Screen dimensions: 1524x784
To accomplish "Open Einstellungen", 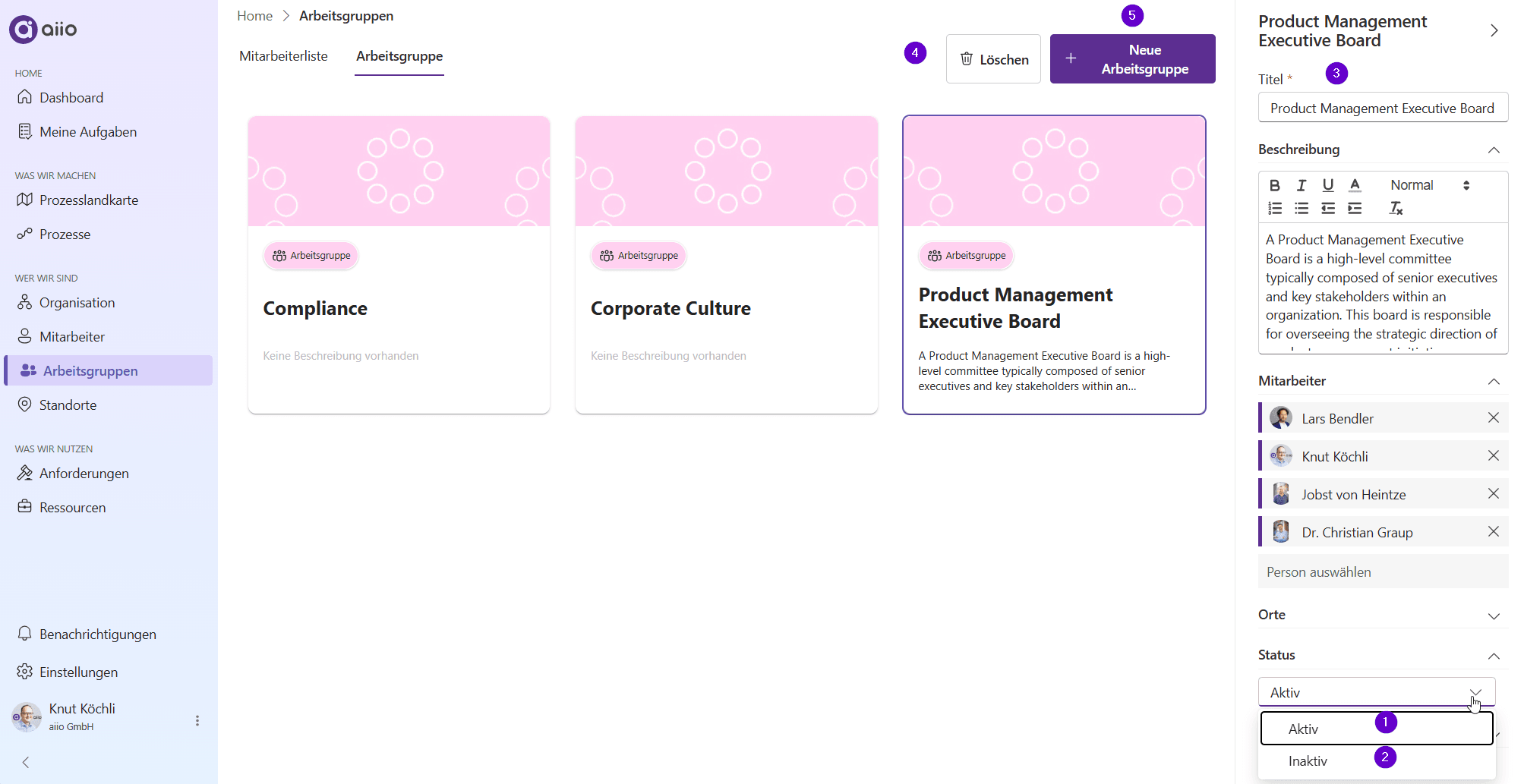I will (108, 672).
